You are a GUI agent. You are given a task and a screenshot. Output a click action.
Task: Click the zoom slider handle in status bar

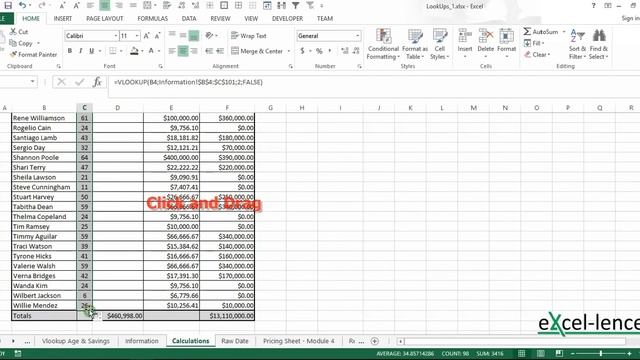[x=601, y=353]
